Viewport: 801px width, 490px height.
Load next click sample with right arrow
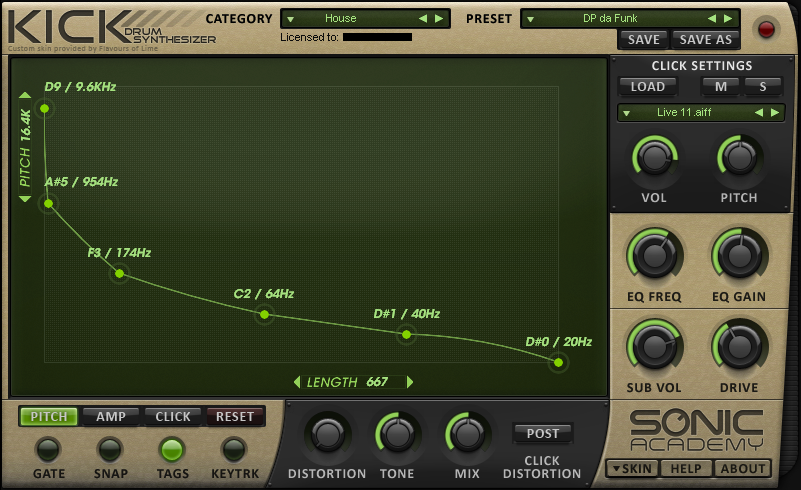click(775, 112)
